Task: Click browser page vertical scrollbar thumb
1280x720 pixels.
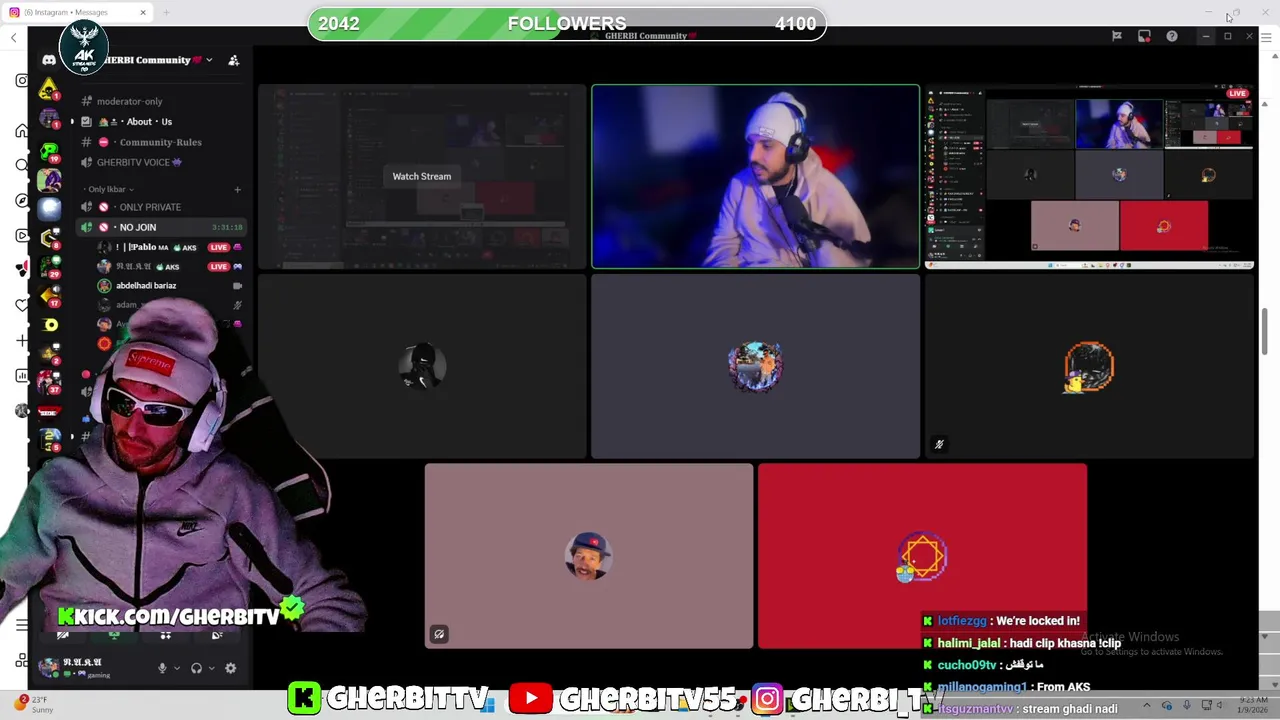Action: click(1265, 331)
